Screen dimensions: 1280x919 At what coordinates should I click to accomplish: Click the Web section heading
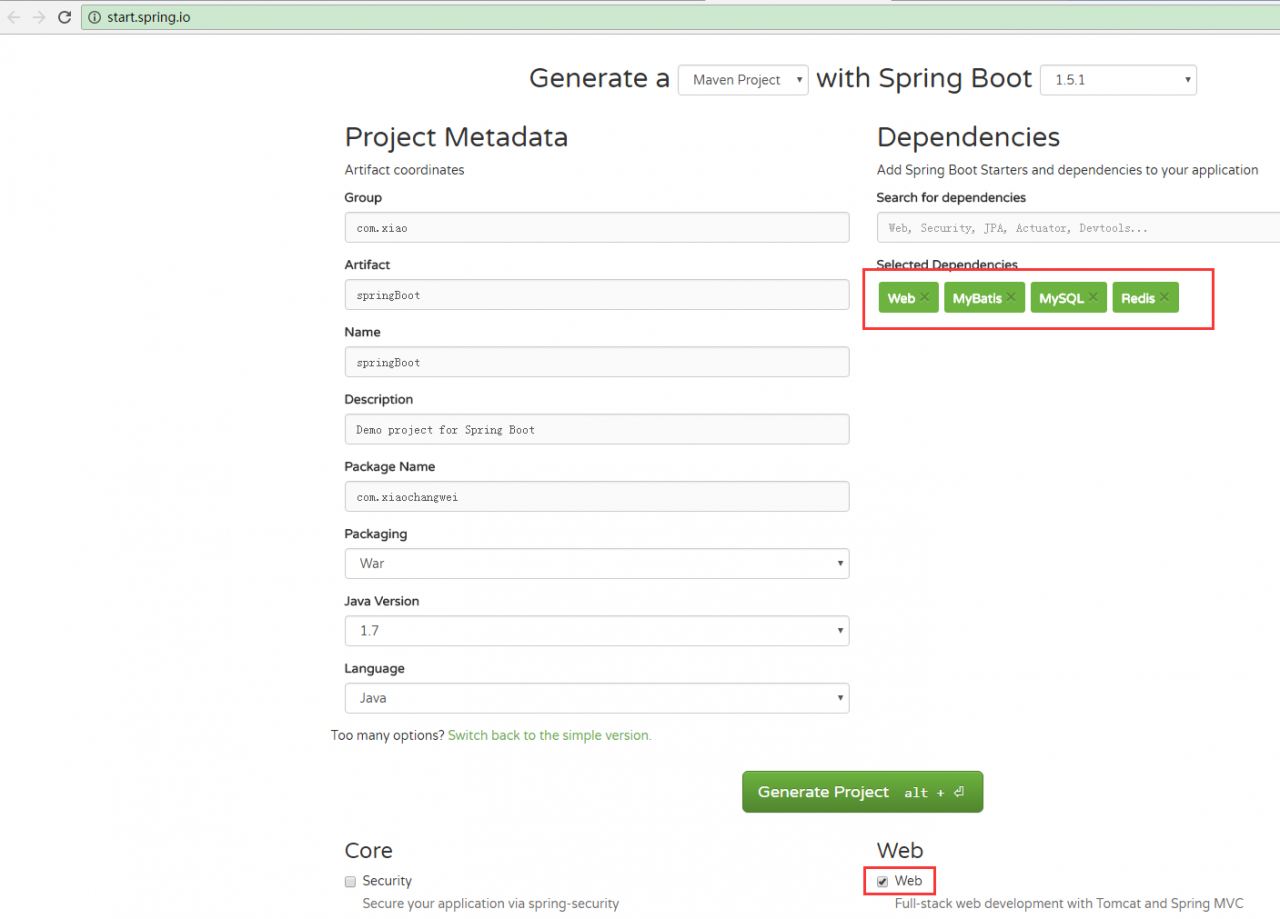(x=900, y=850)
